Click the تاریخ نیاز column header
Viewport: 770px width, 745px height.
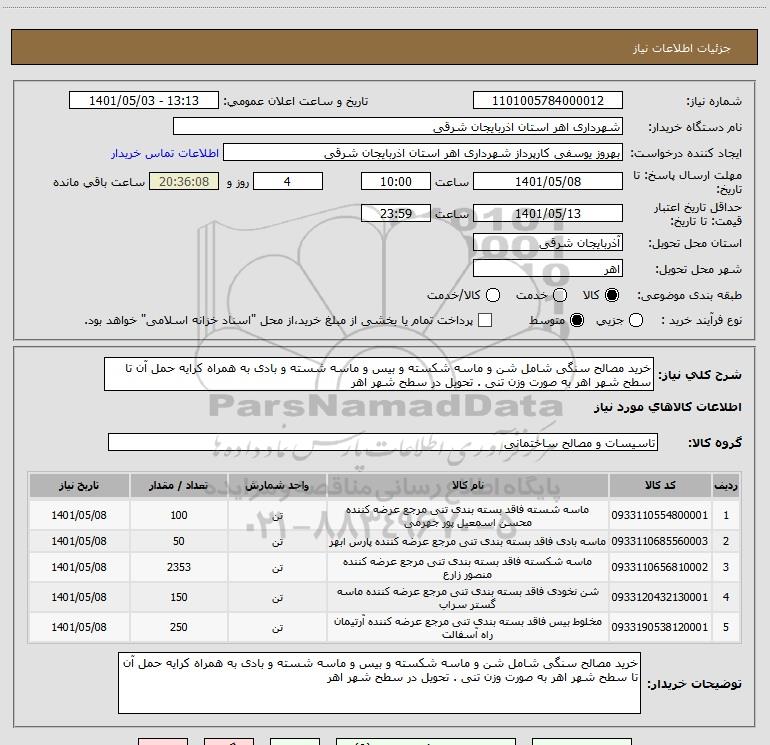click(x=79, y=486)
